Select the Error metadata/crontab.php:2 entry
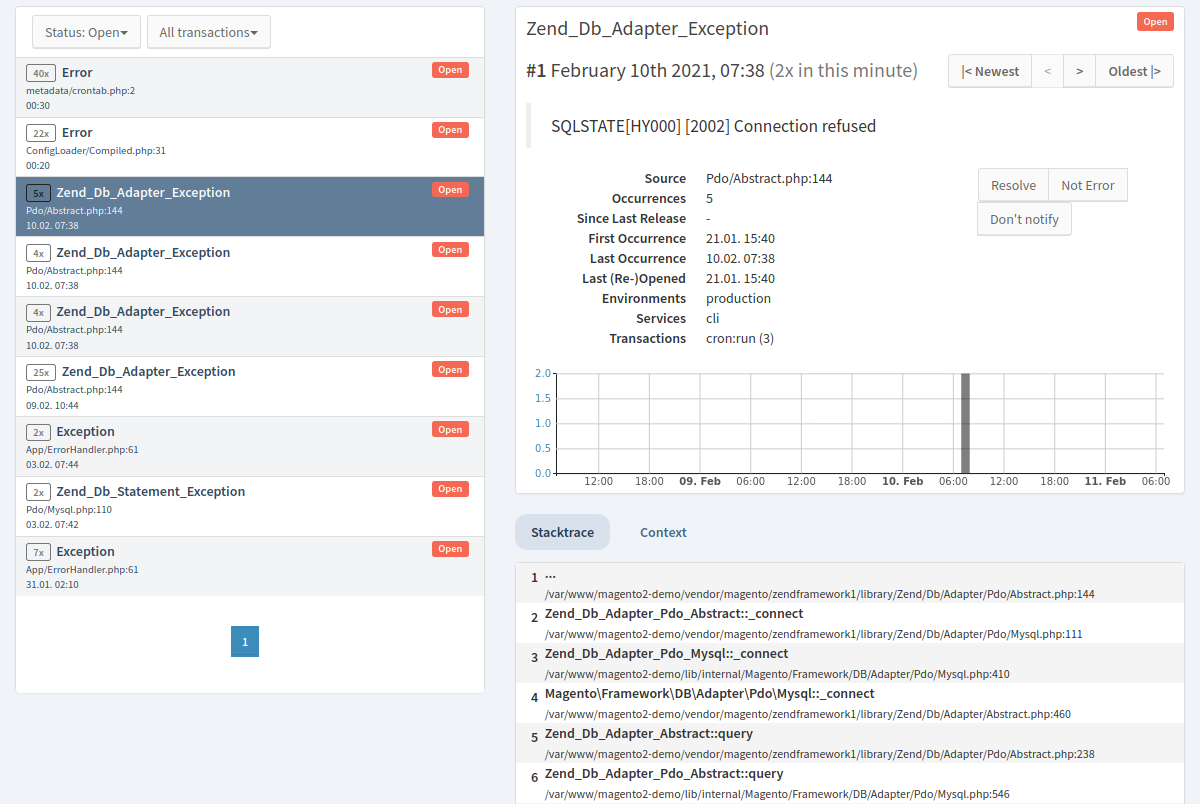The height and width of the screenshot is (804, 1204). point(250,87)
